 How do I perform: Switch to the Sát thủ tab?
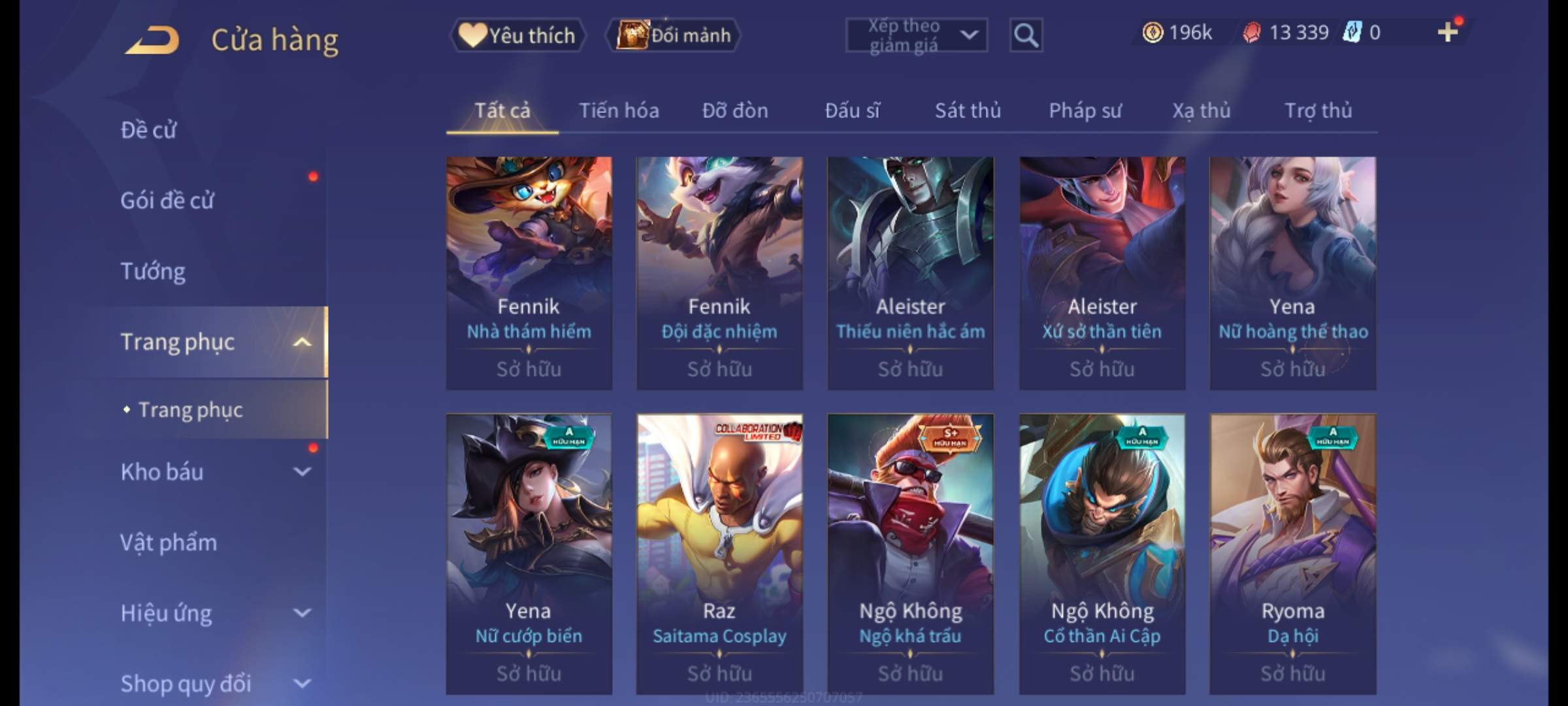968,110
